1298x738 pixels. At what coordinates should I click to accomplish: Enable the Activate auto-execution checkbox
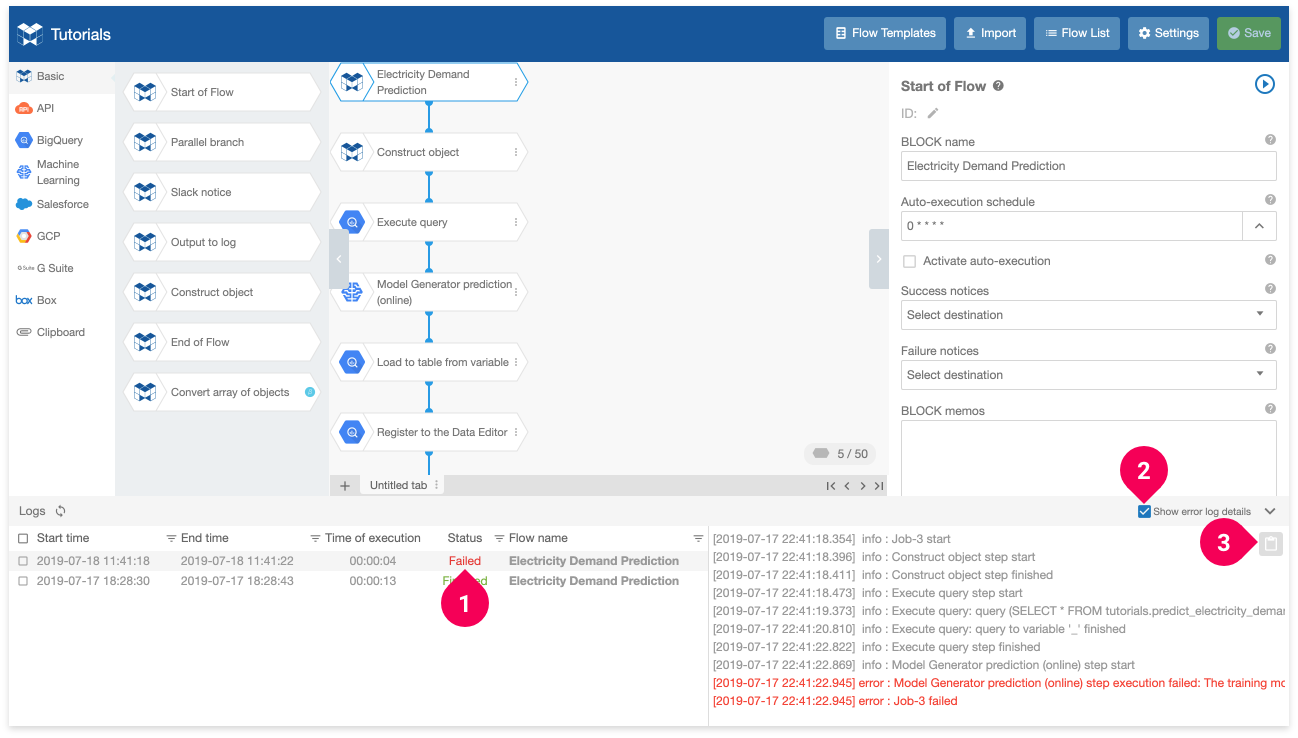[x=909, y=261]
